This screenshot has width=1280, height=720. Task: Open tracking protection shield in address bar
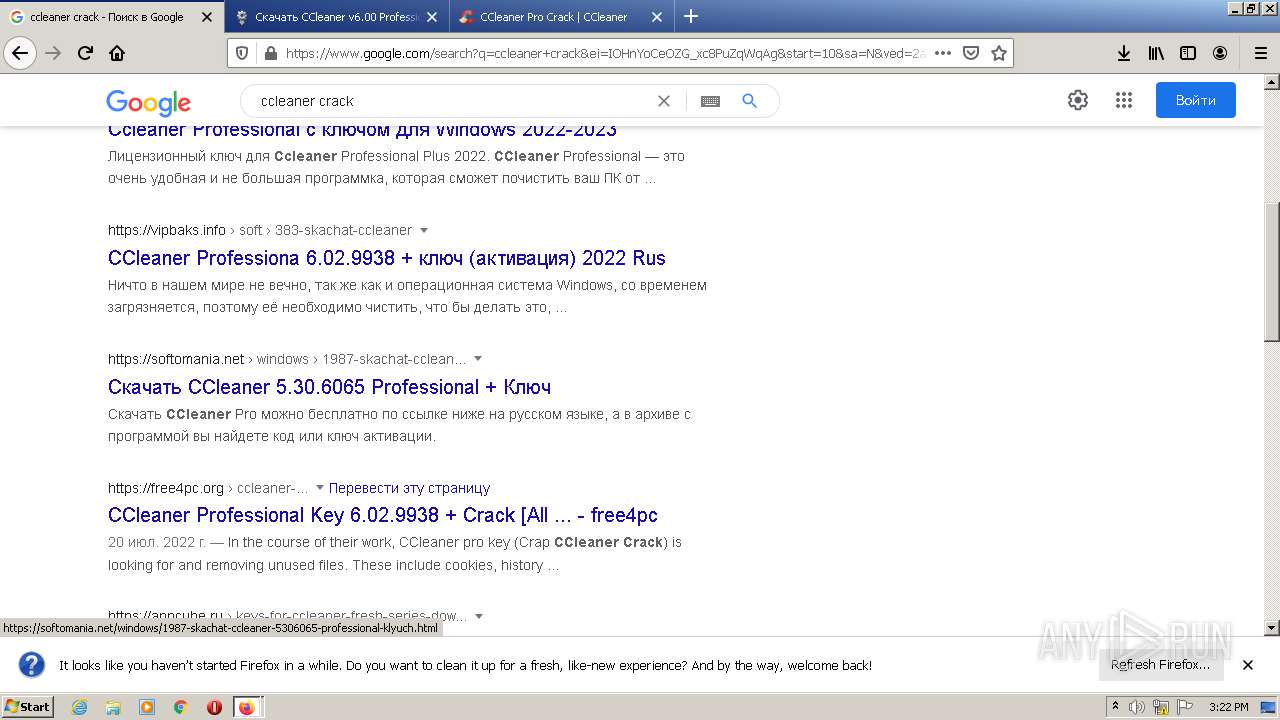point(242,53)
